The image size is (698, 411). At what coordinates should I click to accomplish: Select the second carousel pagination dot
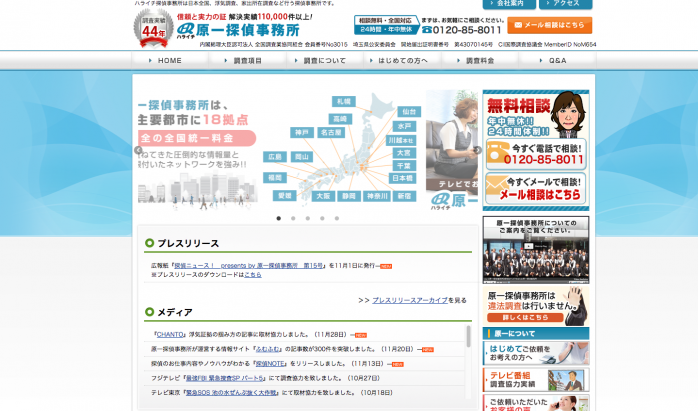click(x=293, y=218)
